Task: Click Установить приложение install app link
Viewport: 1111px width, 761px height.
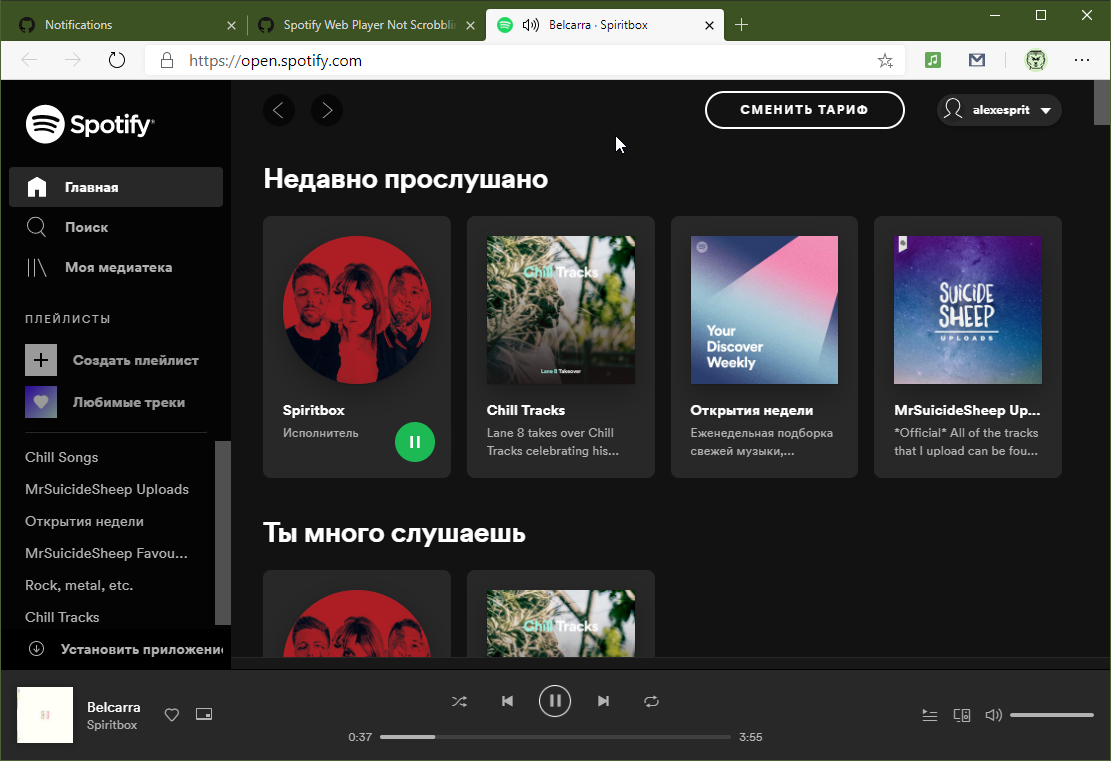Action: click(x=125, y=649)
